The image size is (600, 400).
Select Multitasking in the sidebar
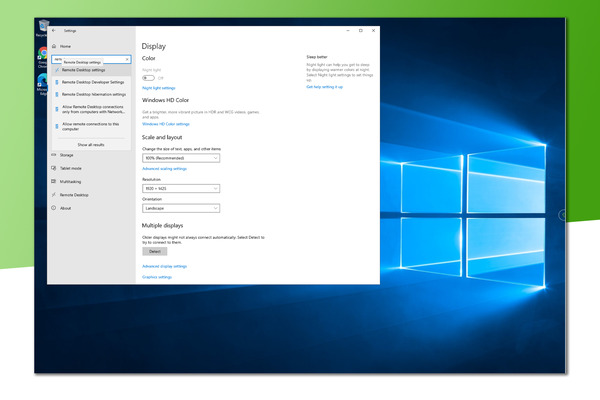(x=70, y=182)
